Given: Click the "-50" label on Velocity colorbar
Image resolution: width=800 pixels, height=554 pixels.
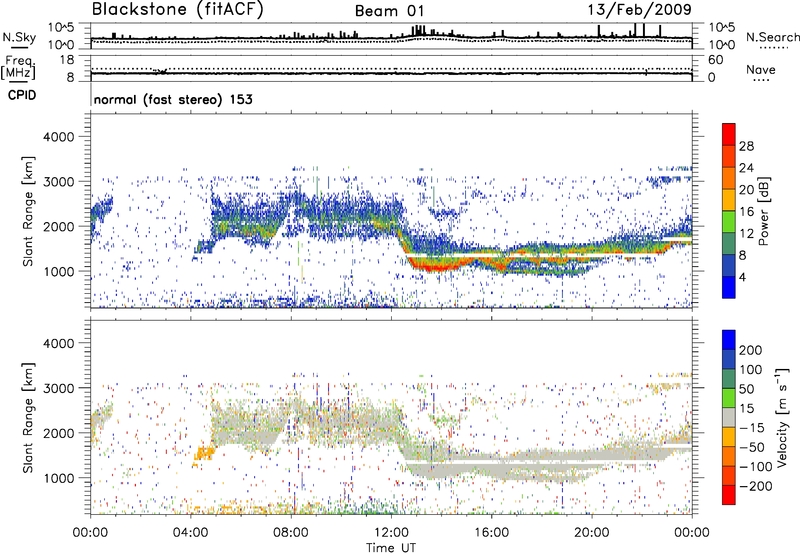Looking at the screenshot, I should point(752,447).
